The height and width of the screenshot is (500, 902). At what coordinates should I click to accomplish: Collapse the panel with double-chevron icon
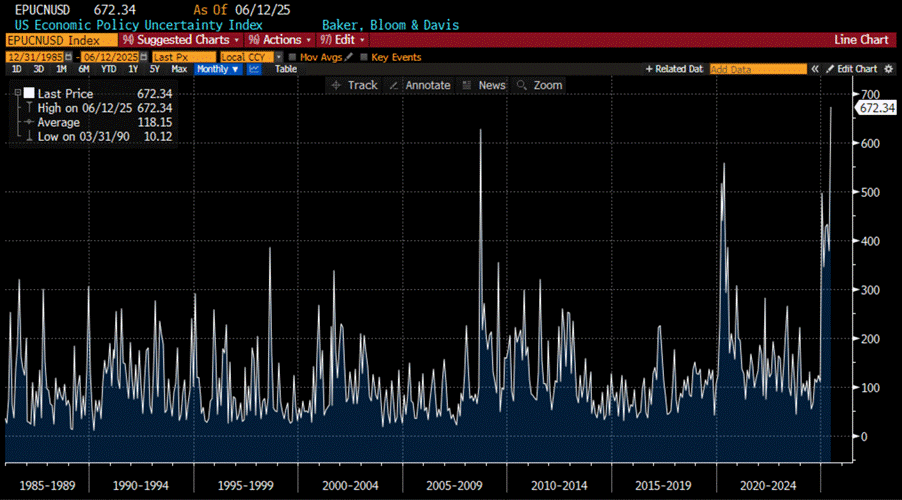point(815,69)
